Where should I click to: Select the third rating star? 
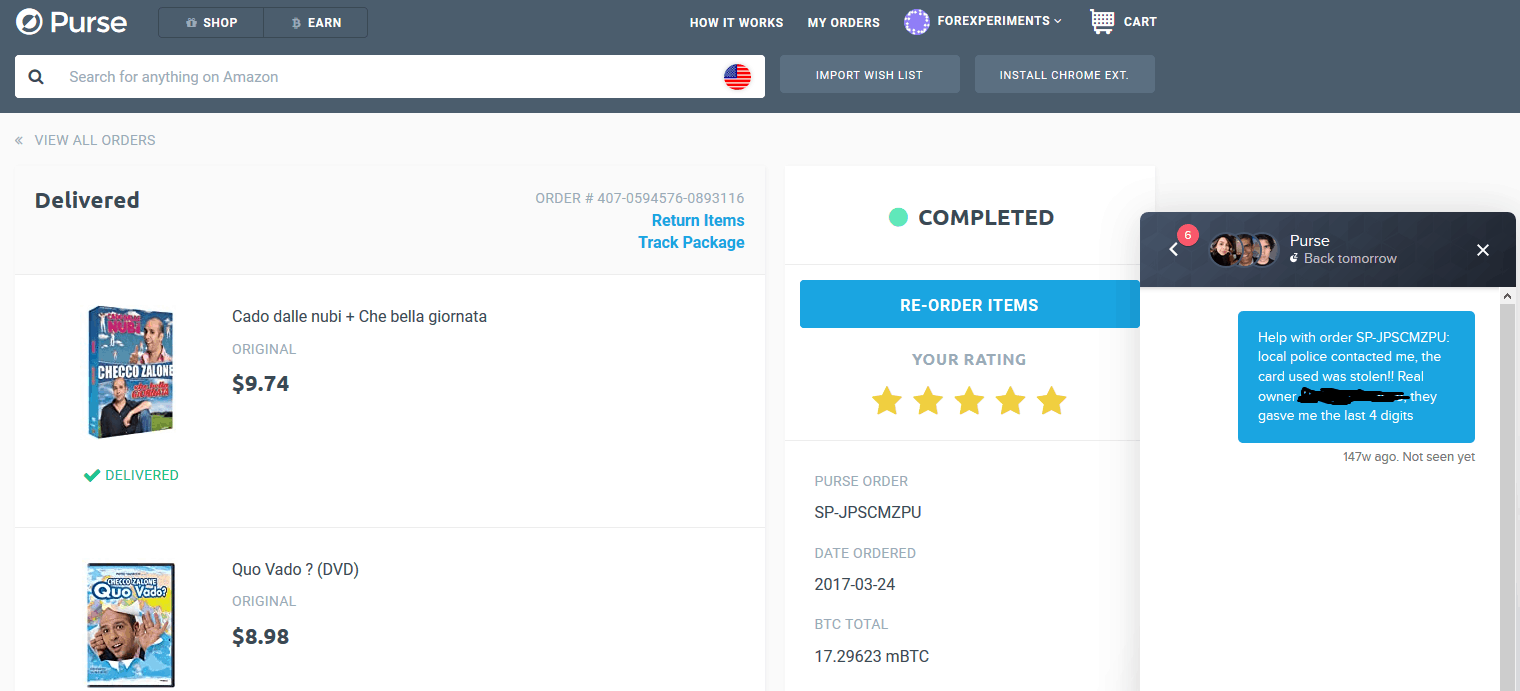tap(969, 401)
